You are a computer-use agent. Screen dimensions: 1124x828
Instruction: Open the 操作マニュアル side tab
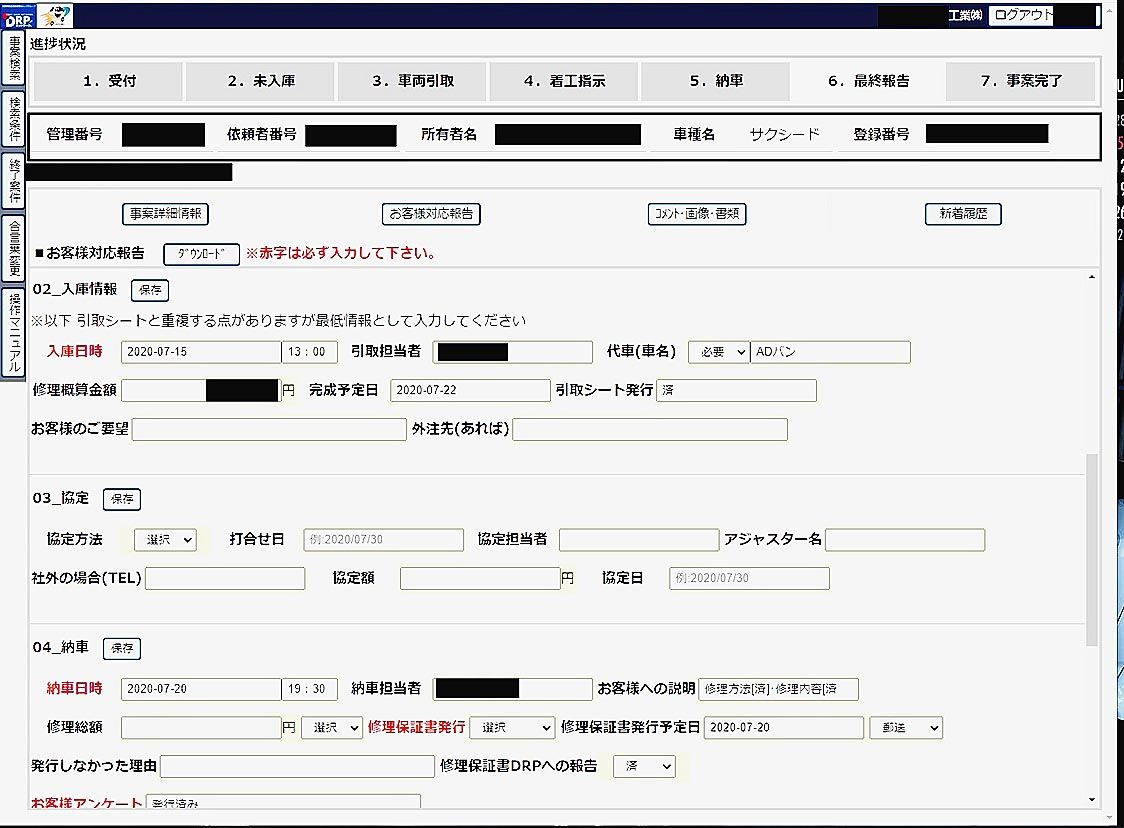click(14, 334)
